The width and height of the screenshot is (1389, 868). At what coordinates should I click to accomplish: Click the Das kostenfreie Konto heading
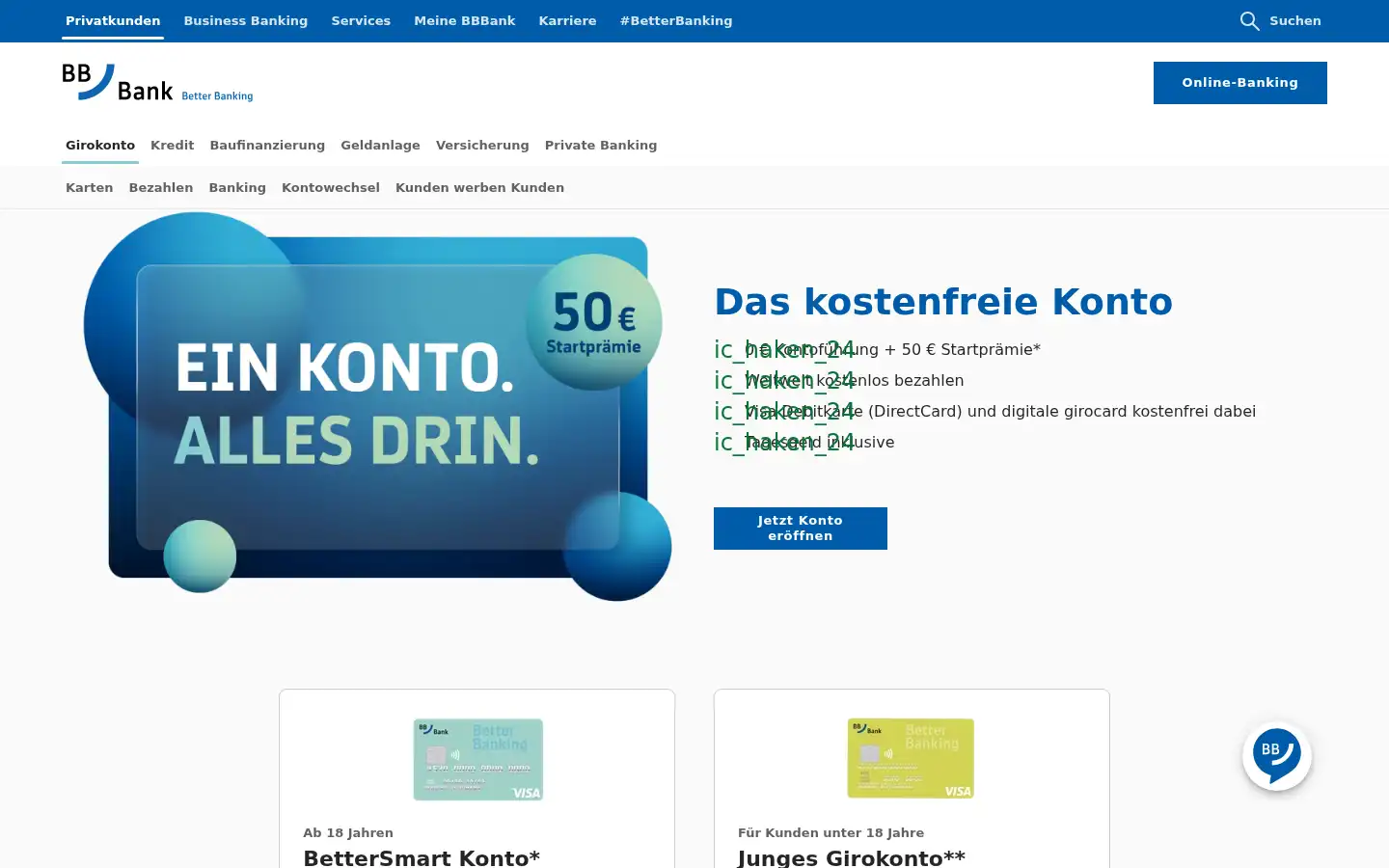click(943, 301)
